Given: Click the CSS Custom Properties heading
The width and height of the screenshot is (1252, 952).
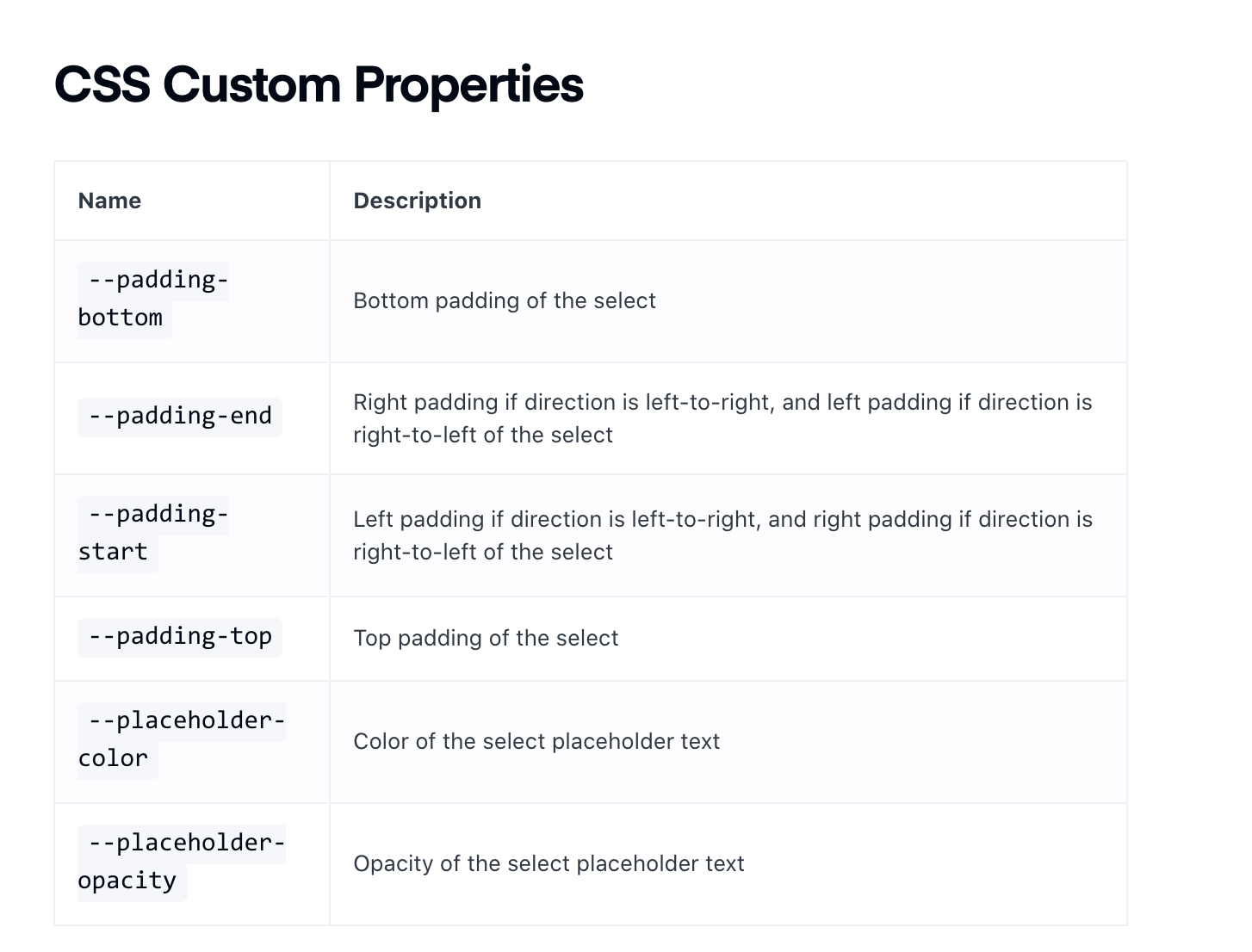Looking at the screenshot, I should (x=319, y=84).
